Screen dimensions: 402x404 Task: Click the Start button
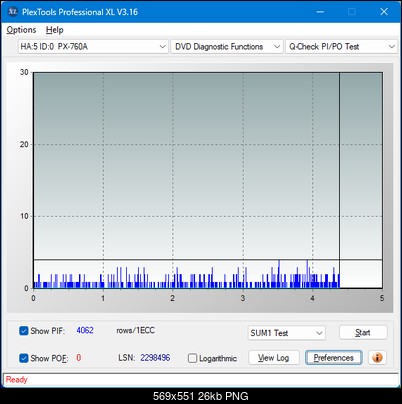coord(363,332)
